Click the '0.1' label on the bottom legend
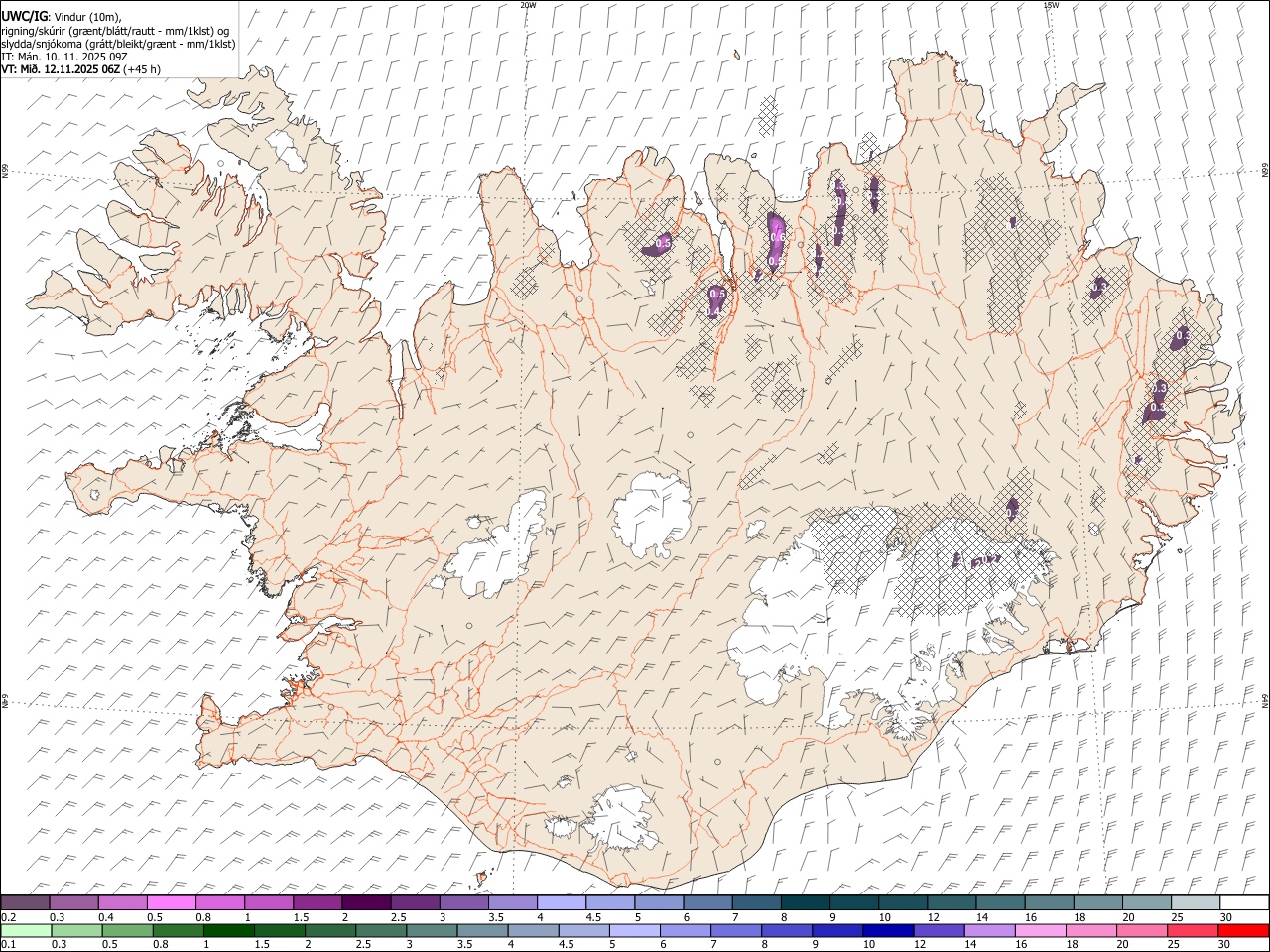The image size is (1270, 952). [x=9, y=944]
